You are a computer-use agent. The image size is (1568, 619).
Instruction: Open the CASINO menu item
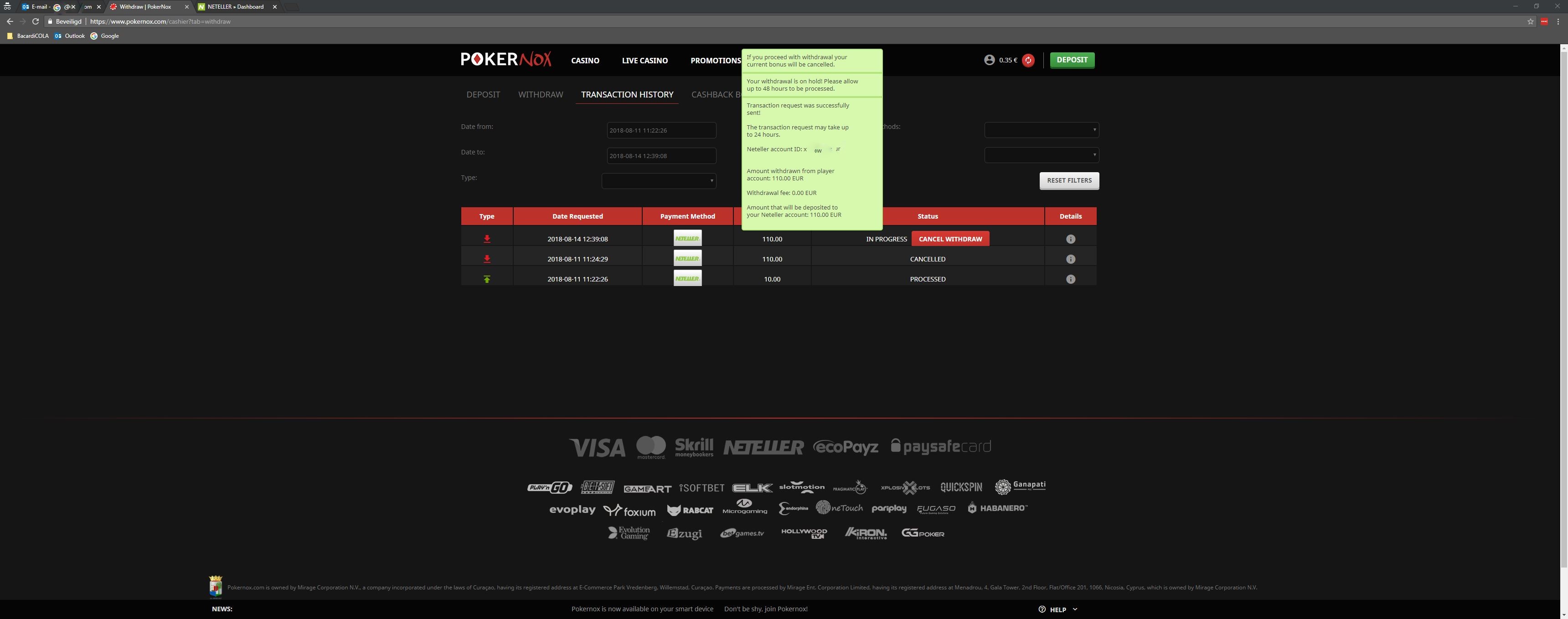pyautogui.click(x=585, y=60)
